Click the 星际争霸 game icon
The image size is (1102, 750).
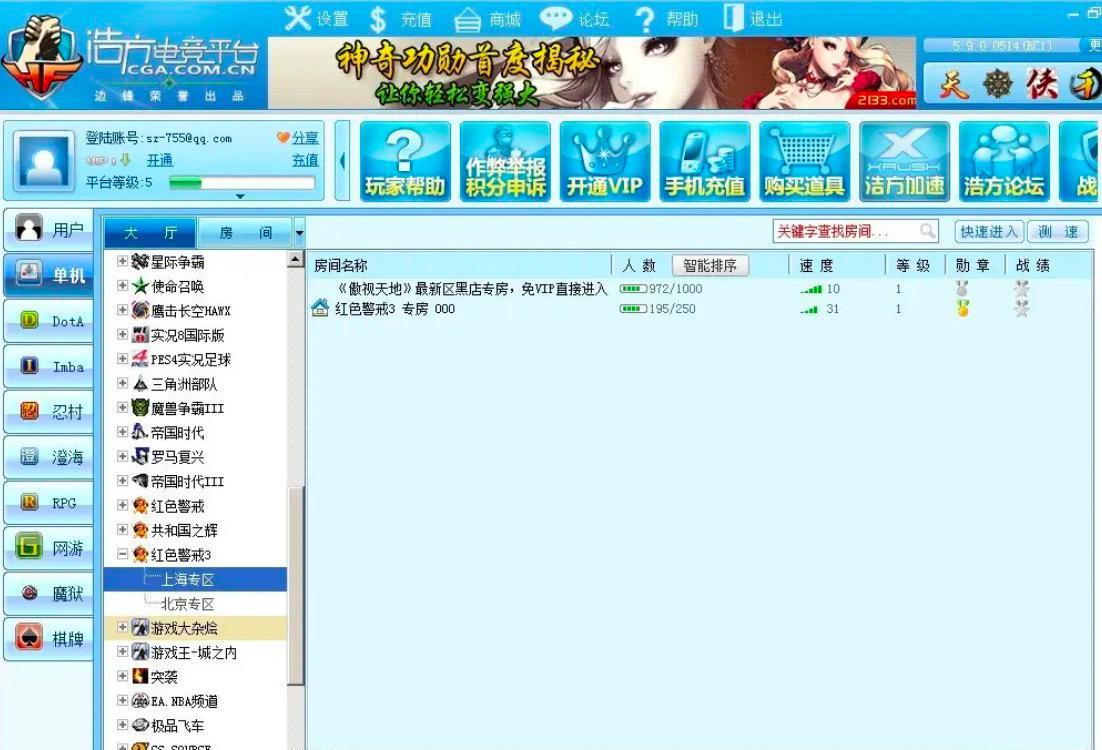pos(140,262)
